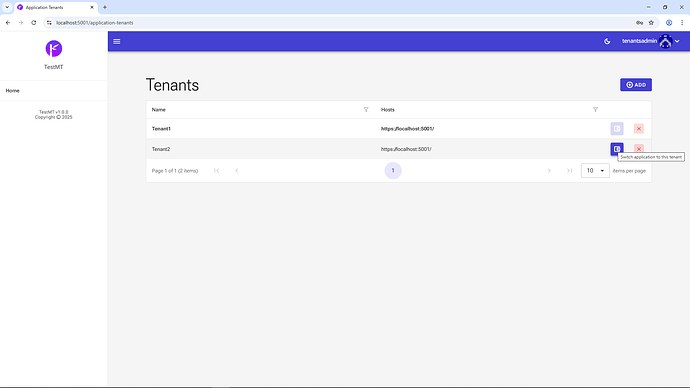Screen dimensions: 690x388
Task: Open the tenantsadmin user dropdown
Action: [650, 41]
